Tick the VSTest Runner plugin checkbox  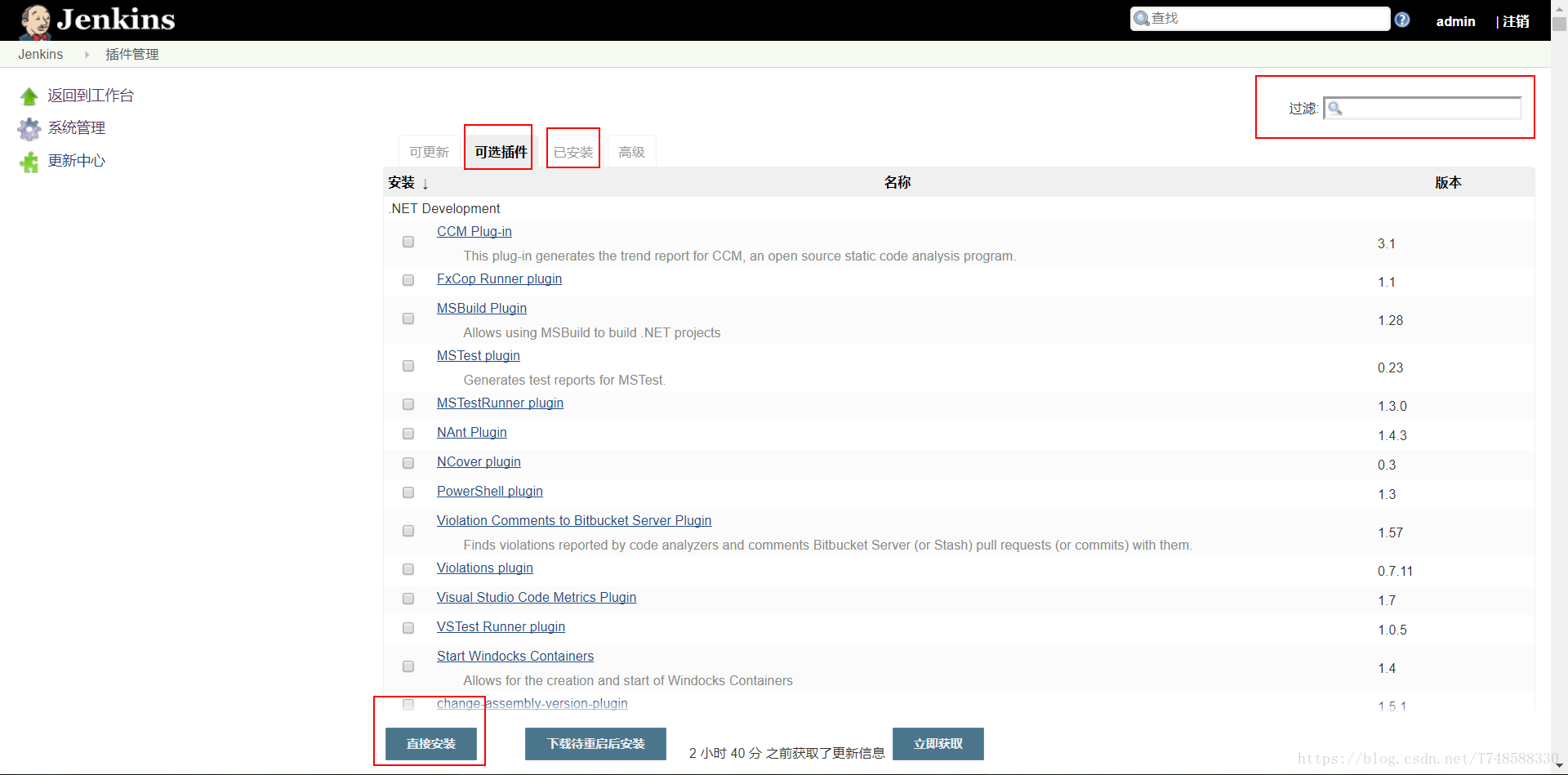pyautogui.click(x=408, y=628)
